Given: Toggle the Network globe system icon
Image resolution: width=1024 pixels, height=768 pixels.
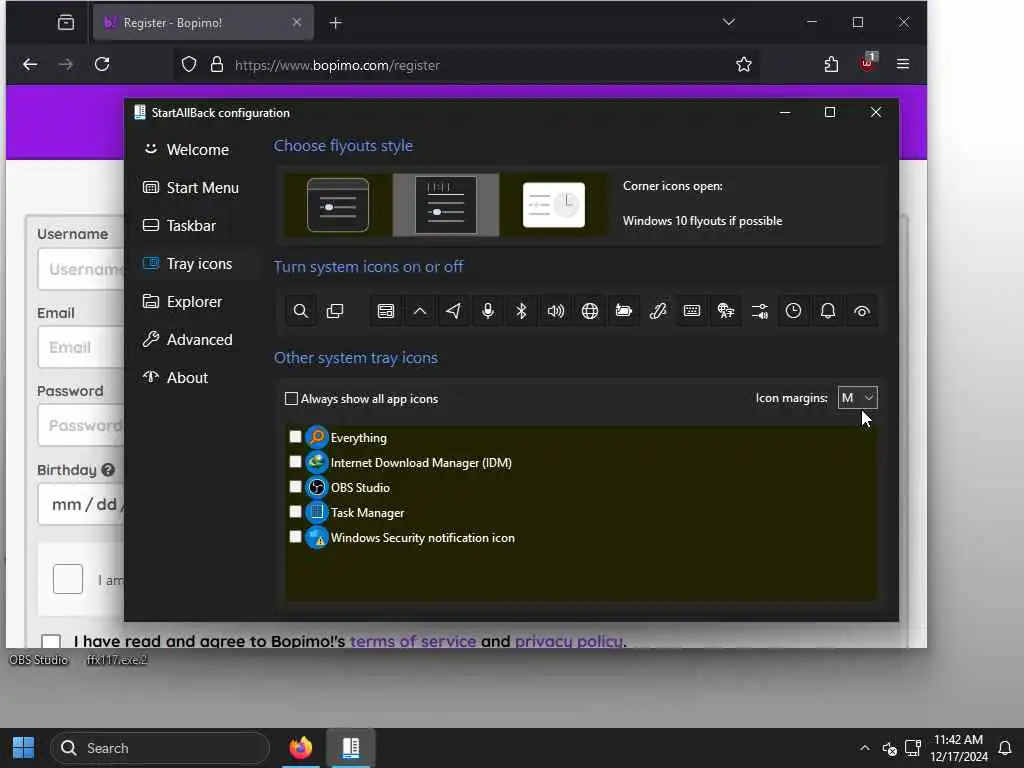Looking at the screenshot, I should pos(590,312).
